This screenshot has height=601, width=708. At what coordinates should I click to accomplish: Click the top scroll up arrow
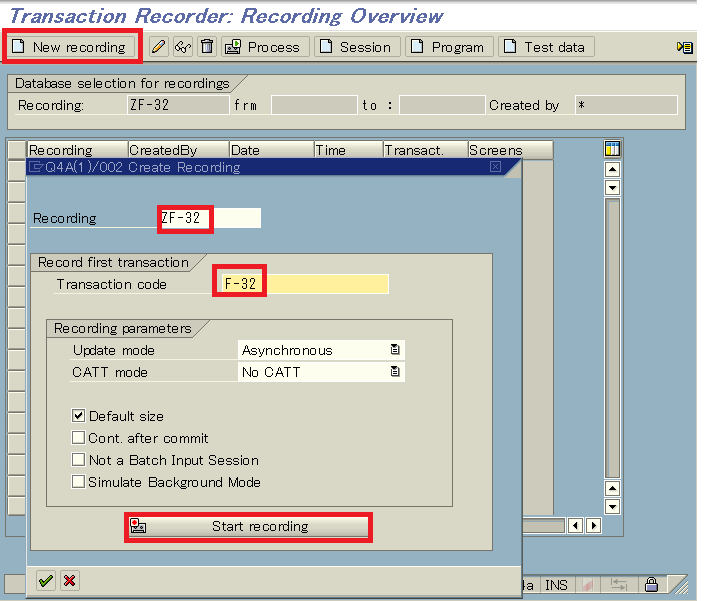click(x=612, y=170)
